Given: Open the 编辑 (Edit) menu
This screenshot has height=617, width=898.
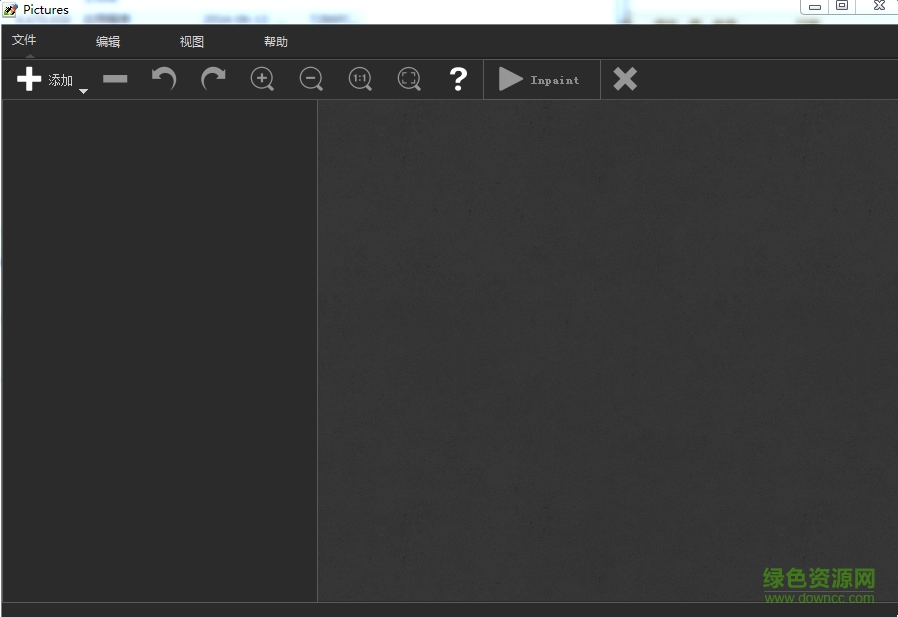Looking at the screenshot, I should [108, 42].
